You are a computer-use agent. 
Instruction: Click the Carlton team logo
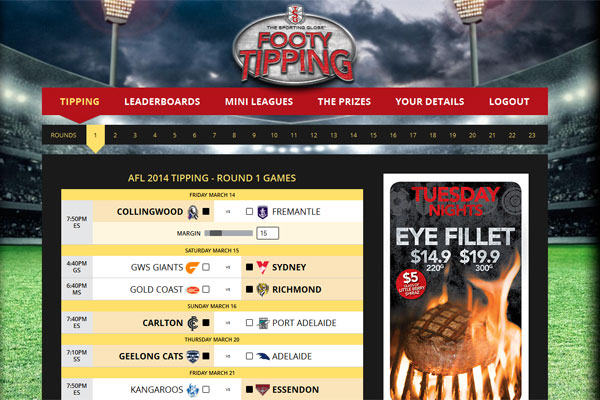pyautogui.click(x=193, y=323)
